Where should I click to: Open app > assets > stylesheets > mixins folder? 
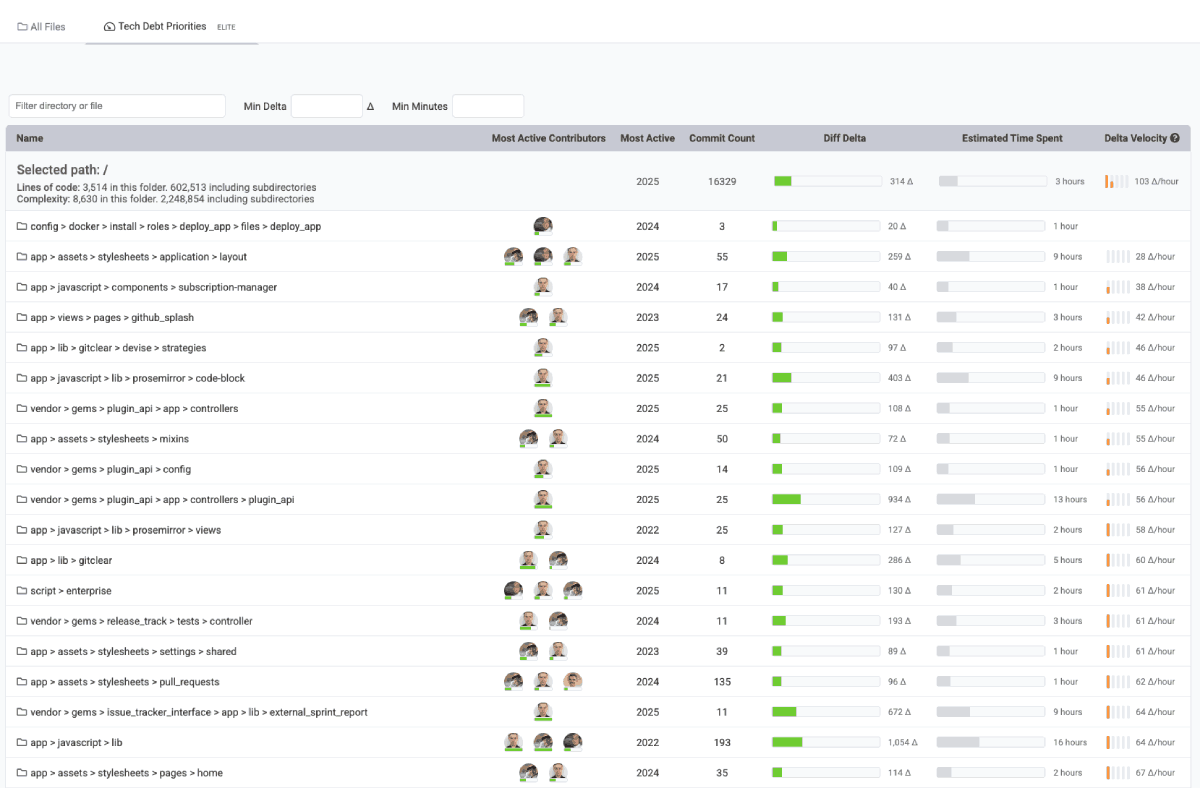click(x=109, y=439)
